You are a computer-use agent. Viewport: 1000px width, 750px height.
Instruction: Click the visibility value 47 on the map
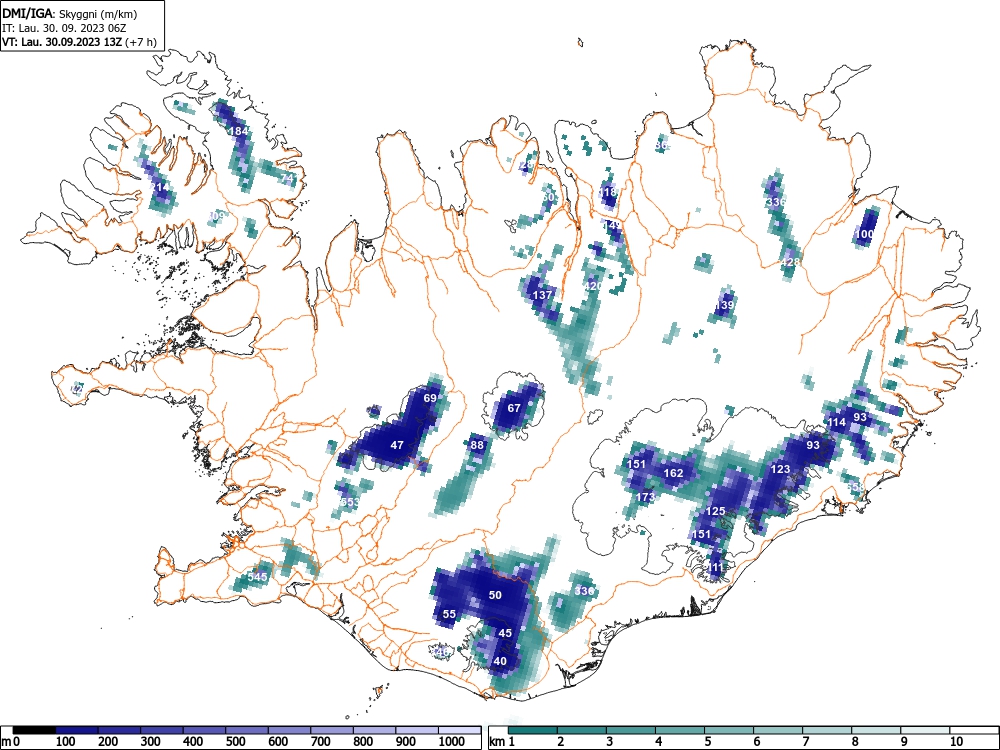click(x=397, y=445)
